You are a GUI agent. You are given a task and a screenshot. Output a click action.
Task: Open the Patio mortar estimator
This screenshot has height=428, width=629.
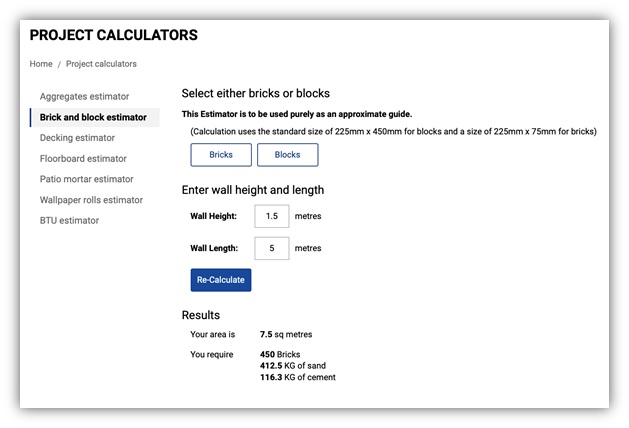86,180
